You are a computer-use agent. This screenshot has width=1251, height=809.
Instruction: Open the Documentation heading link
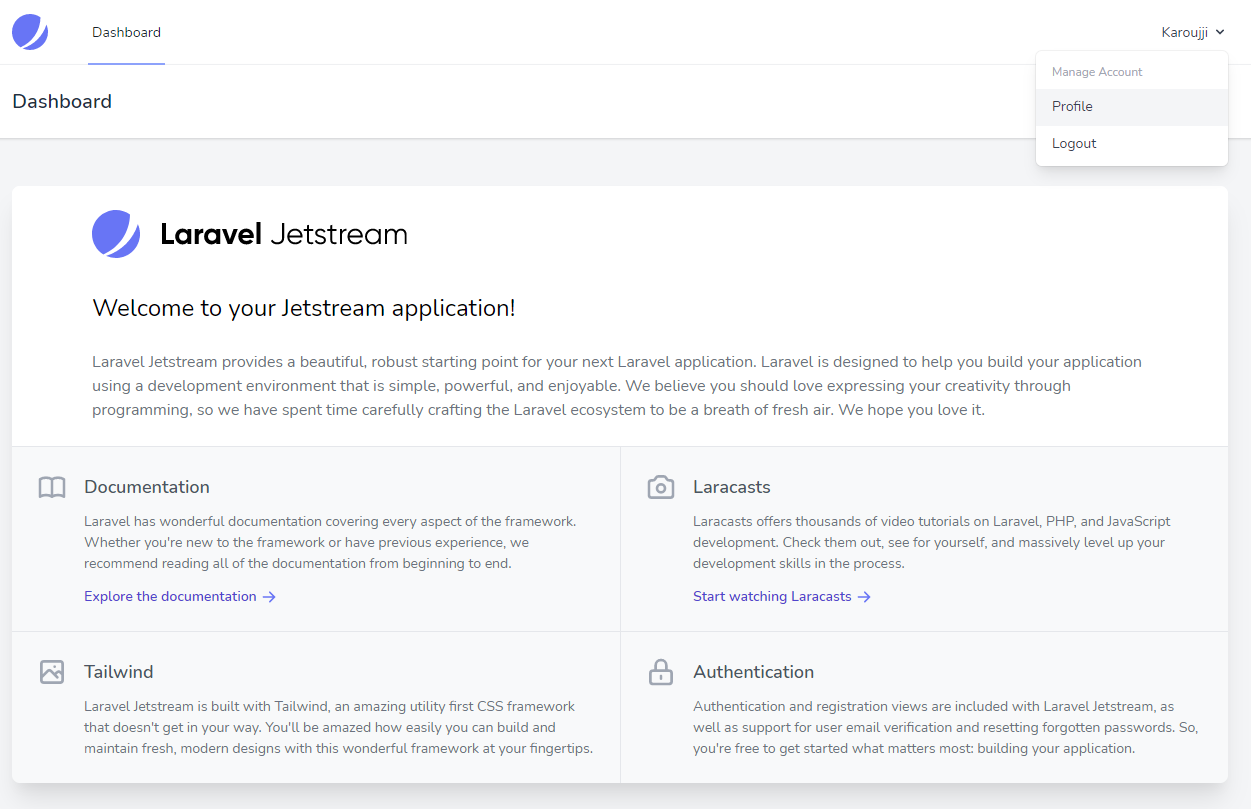coord(147,487)
